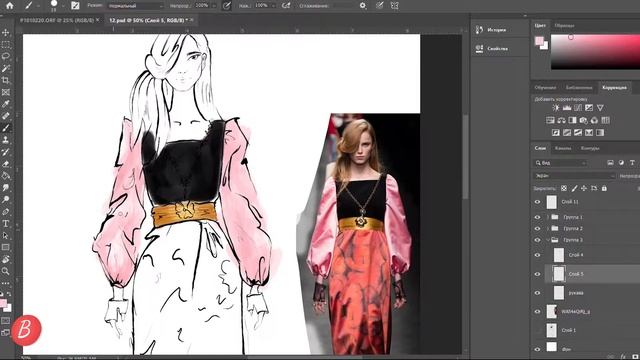The image size is (640, 360).
Task: Select the History Brush tool
Action: pyautogui.click(x=6, y=152)
